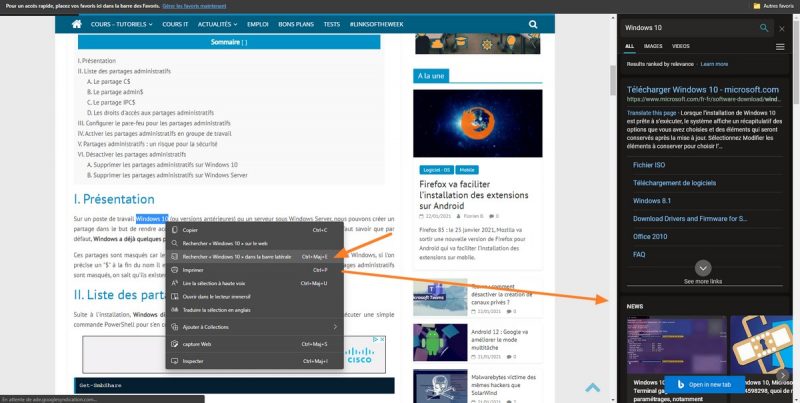Click Gérer les favoris maintenant link
The image size is (800, 403).
tap(194, 6)
